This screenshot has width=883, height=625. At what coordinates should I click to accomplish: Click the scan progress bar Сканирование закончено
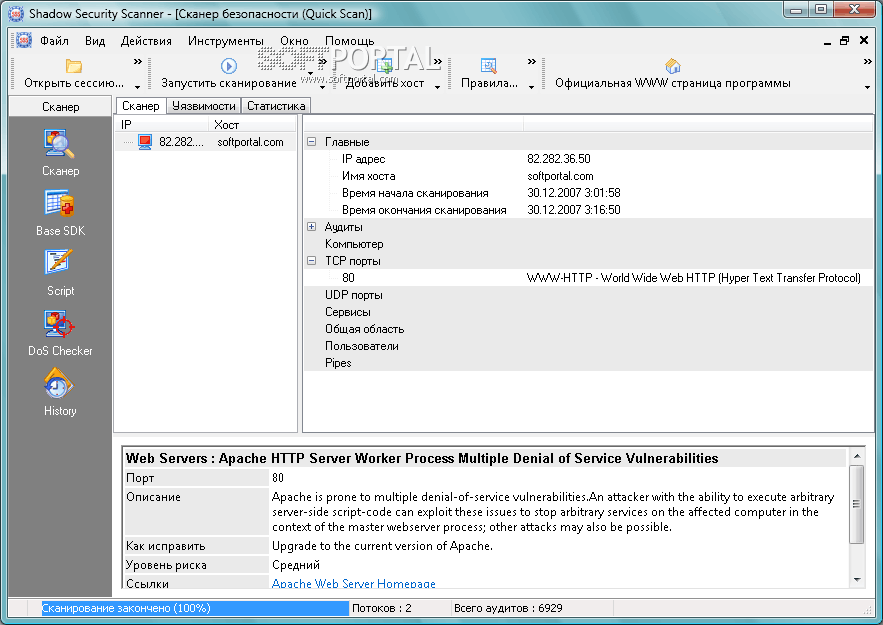[x=195, y=608]
